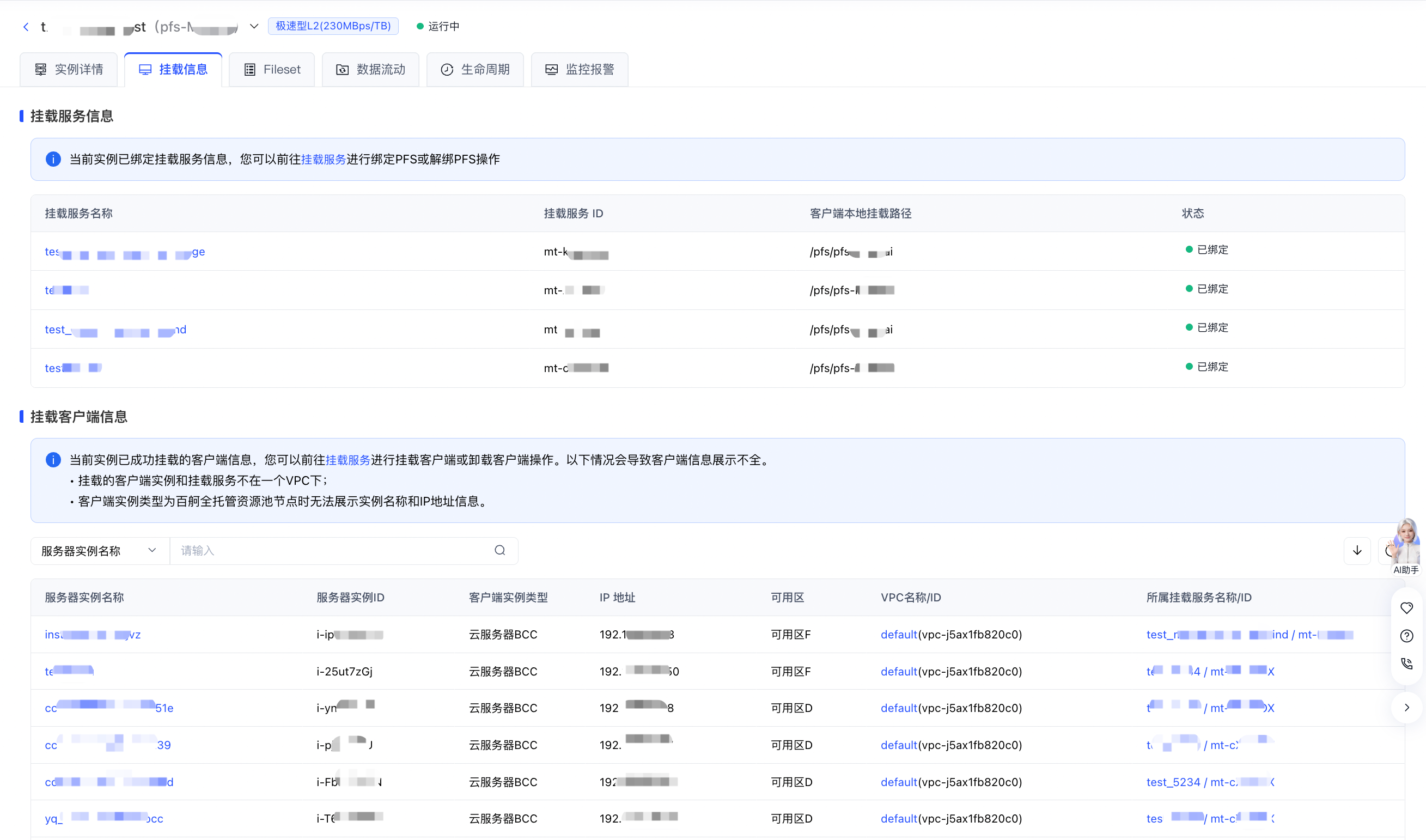Click the 挂载服务信息 section heading
The height and width of the screenshot is (840, 1426).
click(x=72, y=116)
